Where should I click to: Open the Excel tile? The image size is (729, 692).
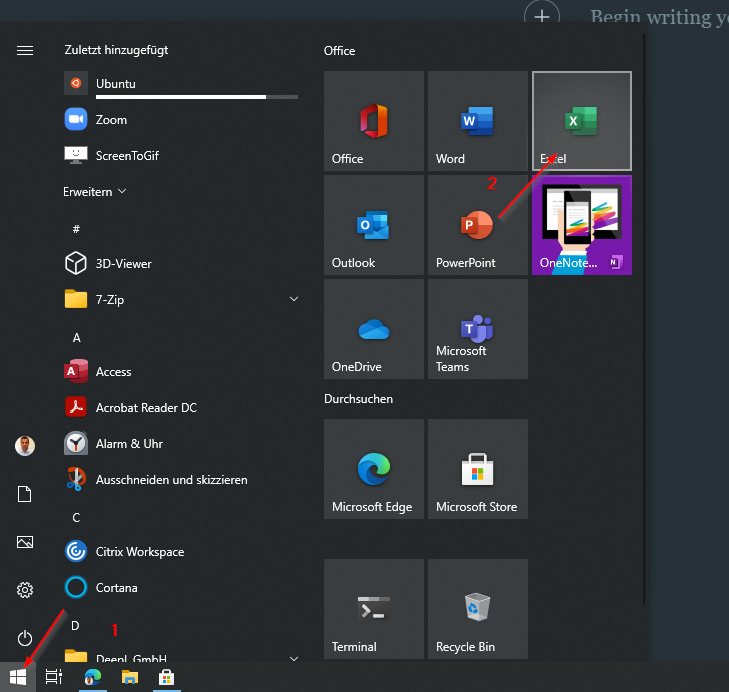(581, 122)
